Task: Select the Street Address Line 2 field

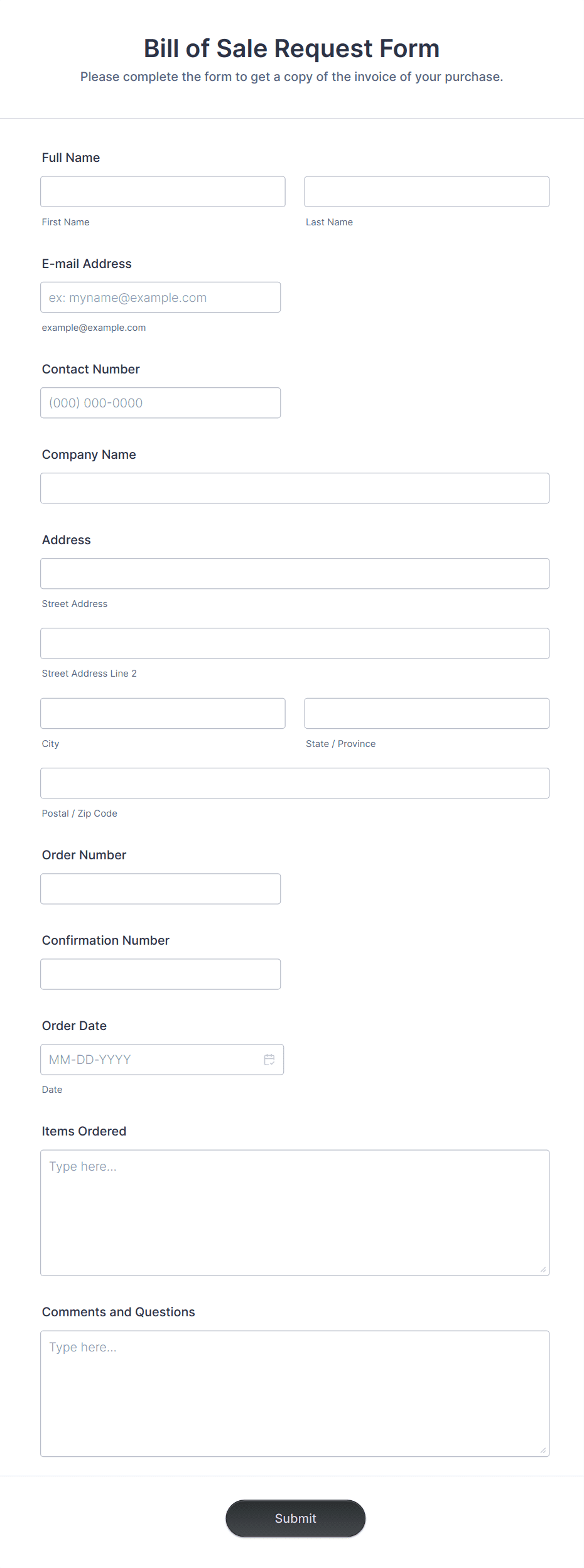Action: click(295, 643)
